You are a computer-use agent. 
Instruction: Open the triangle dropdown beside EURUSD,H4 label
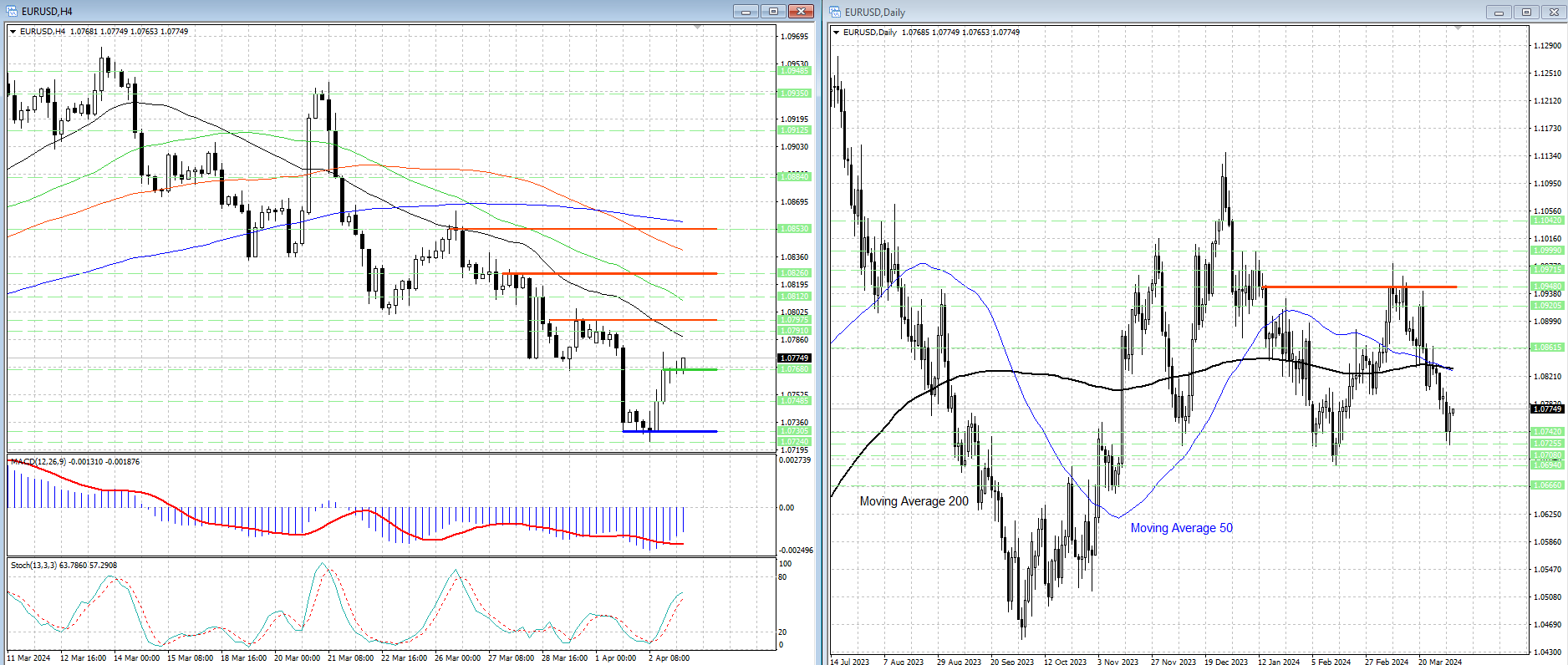[13, 32]
